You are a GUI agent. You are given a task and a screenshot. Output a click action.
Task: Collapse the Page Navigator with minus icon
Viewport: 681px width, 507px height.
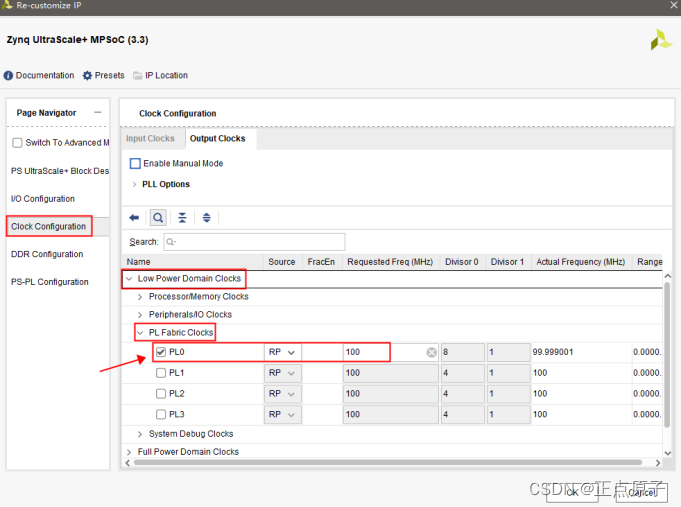coord(98,113)
